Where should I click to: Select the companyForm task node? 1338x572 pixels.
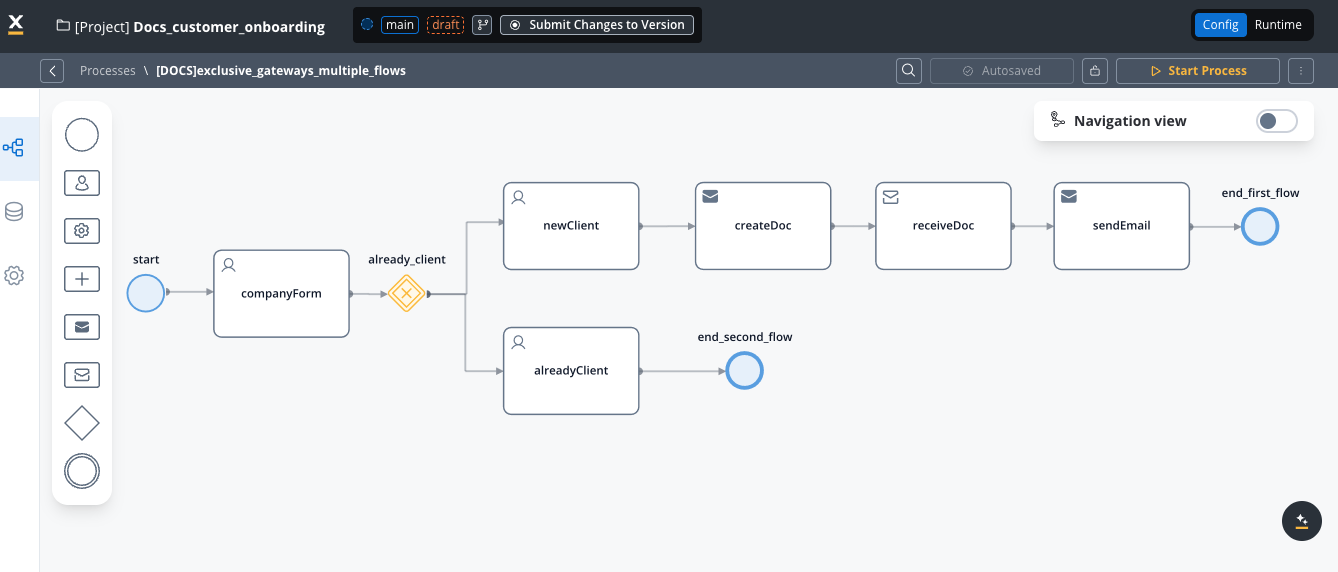(281, 294)
